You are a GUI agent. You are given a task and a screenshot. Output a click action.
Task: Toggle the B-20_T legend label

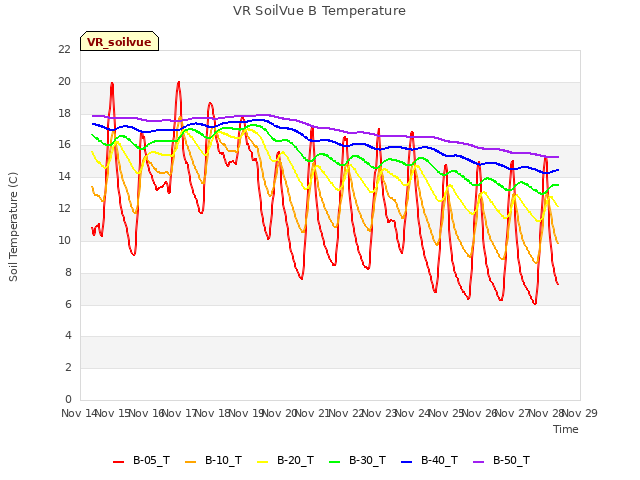(296, 460)
